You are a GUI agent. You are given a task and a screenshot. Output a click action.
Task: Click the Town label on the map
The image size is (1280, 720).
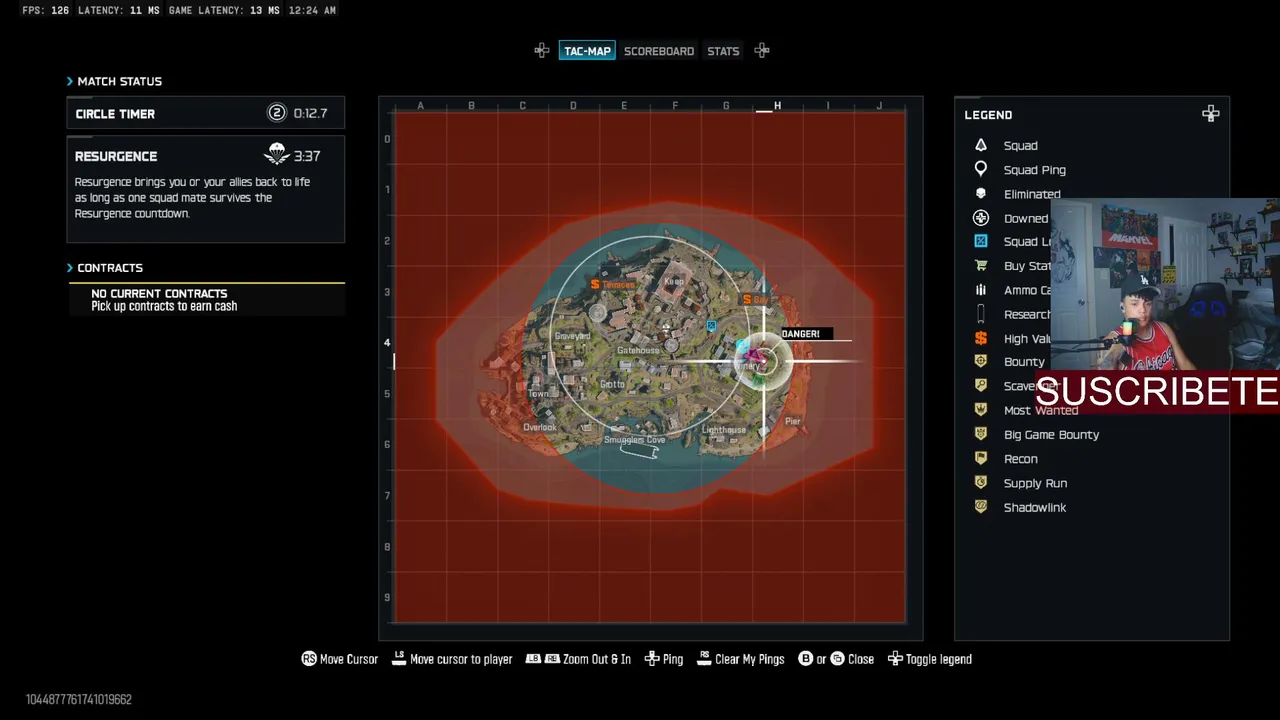click(x=538, y=394)
